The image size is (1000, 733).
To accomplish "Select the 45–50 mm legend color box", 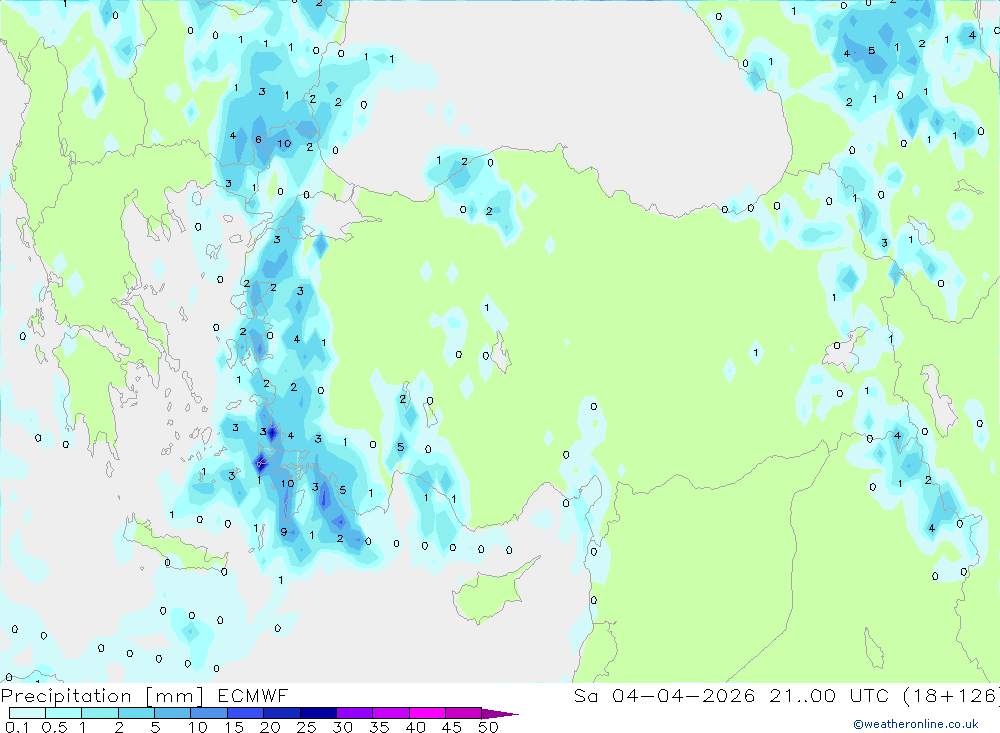I will 464,713.
